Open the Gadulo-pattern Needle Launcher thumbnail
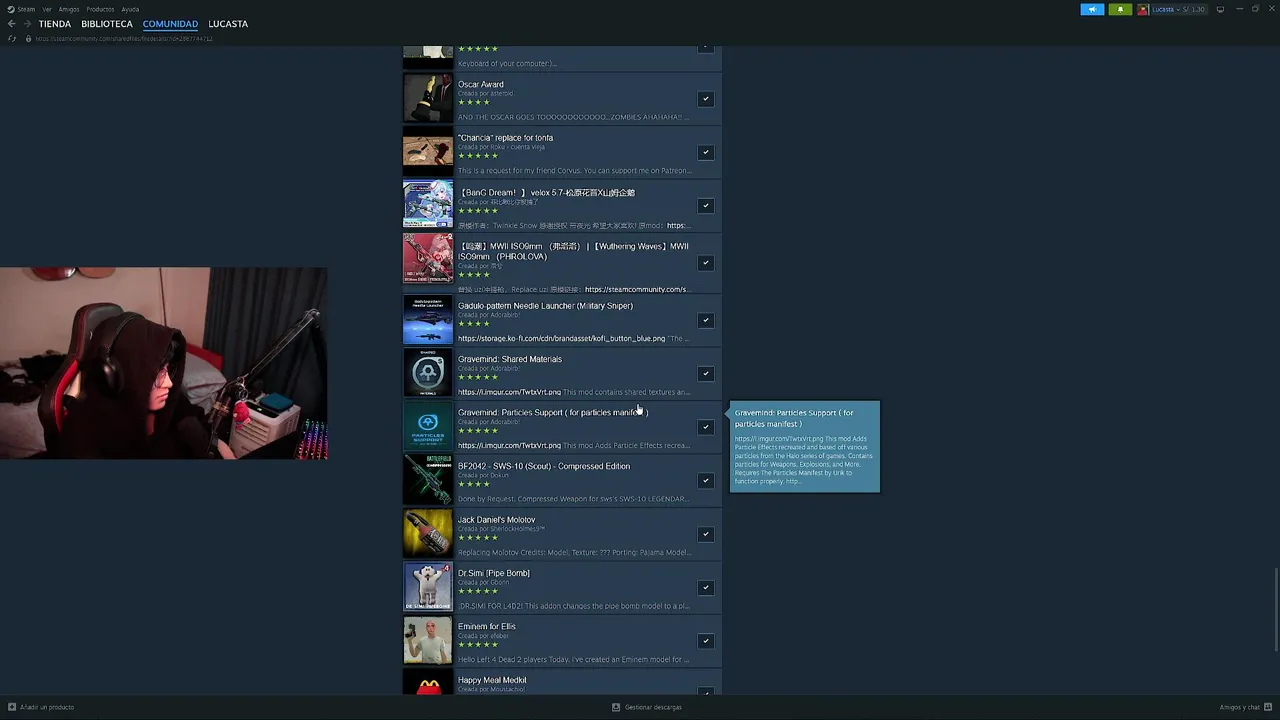1280x720 pixels. (x=428, y=320)
